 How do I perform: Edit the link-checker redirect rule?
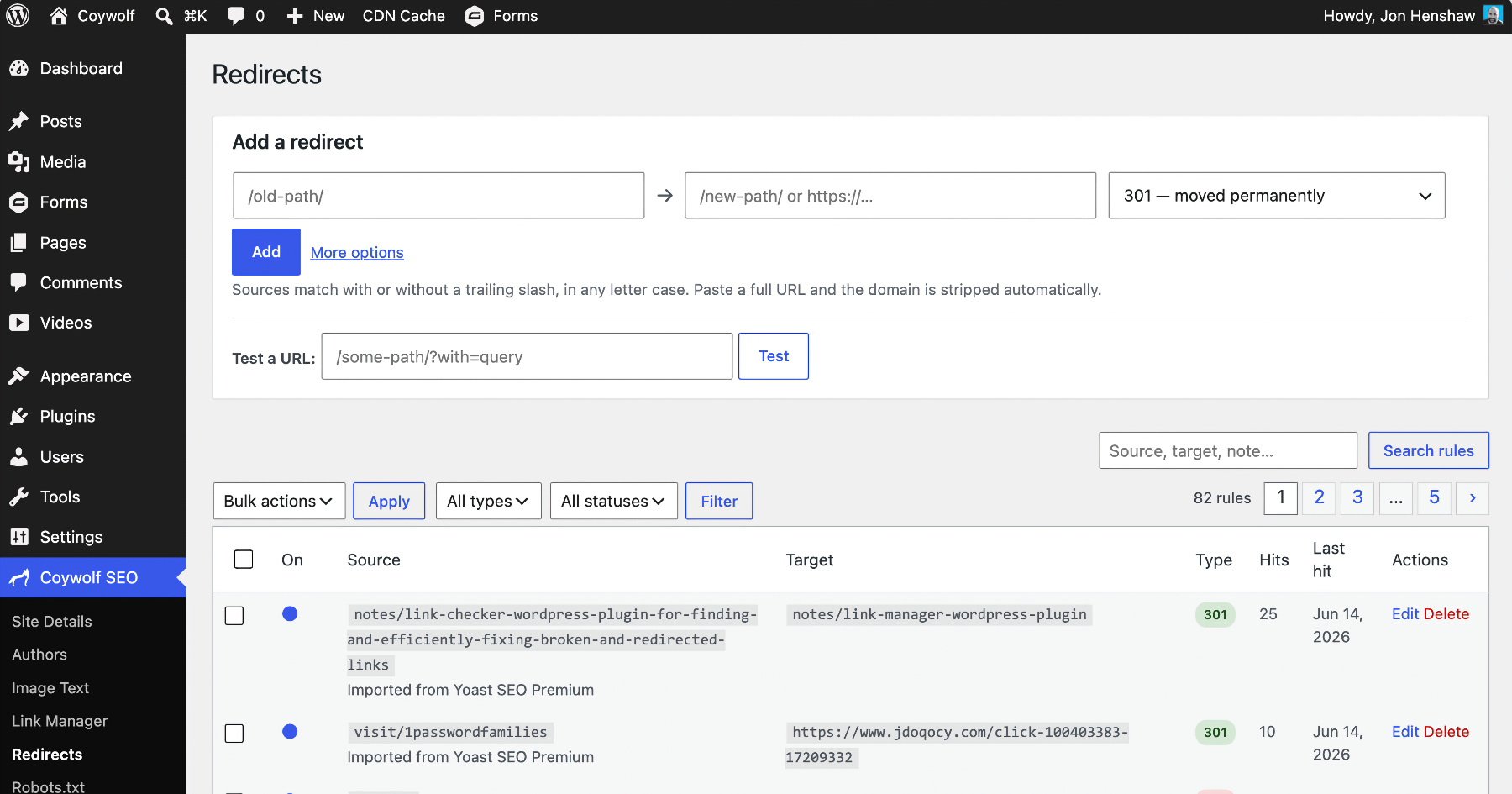point(1405,614)
